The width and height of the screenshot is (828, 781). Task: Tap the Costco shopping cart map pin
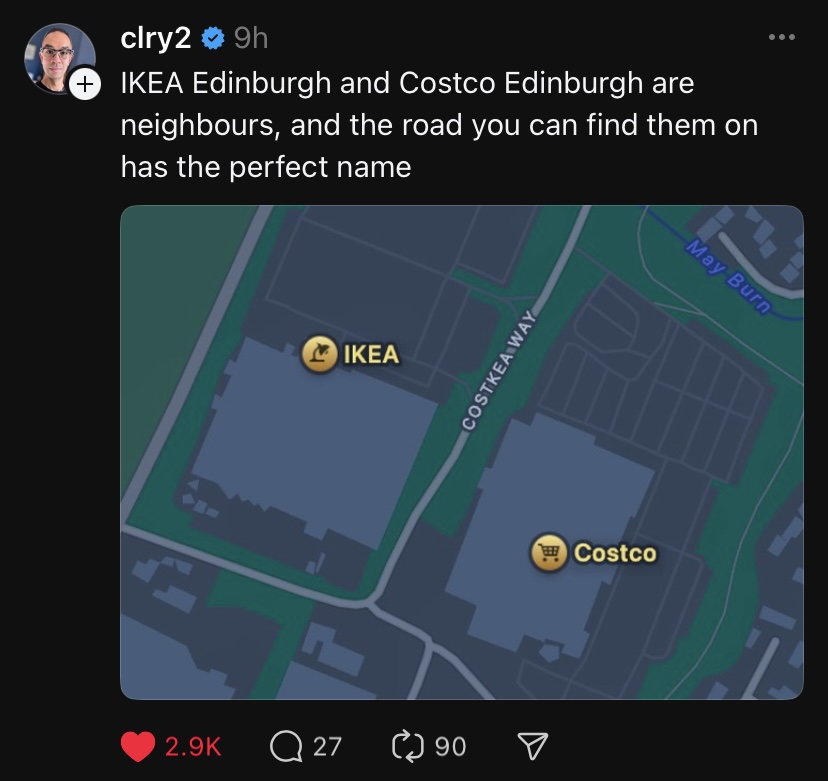(x=549, y=552)
